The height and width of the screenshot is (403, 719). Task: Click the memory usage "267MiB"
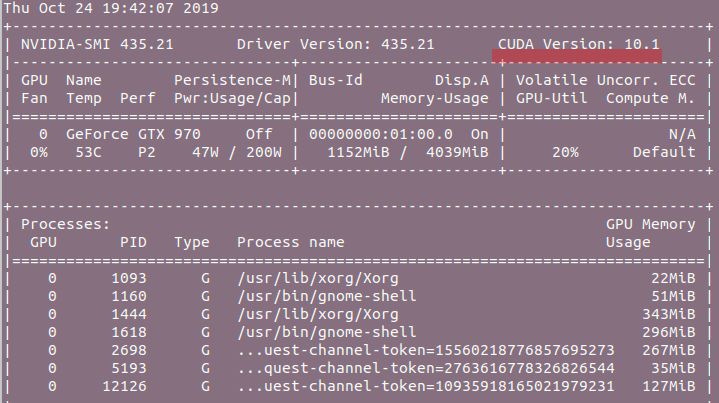(x=669, y=350)
